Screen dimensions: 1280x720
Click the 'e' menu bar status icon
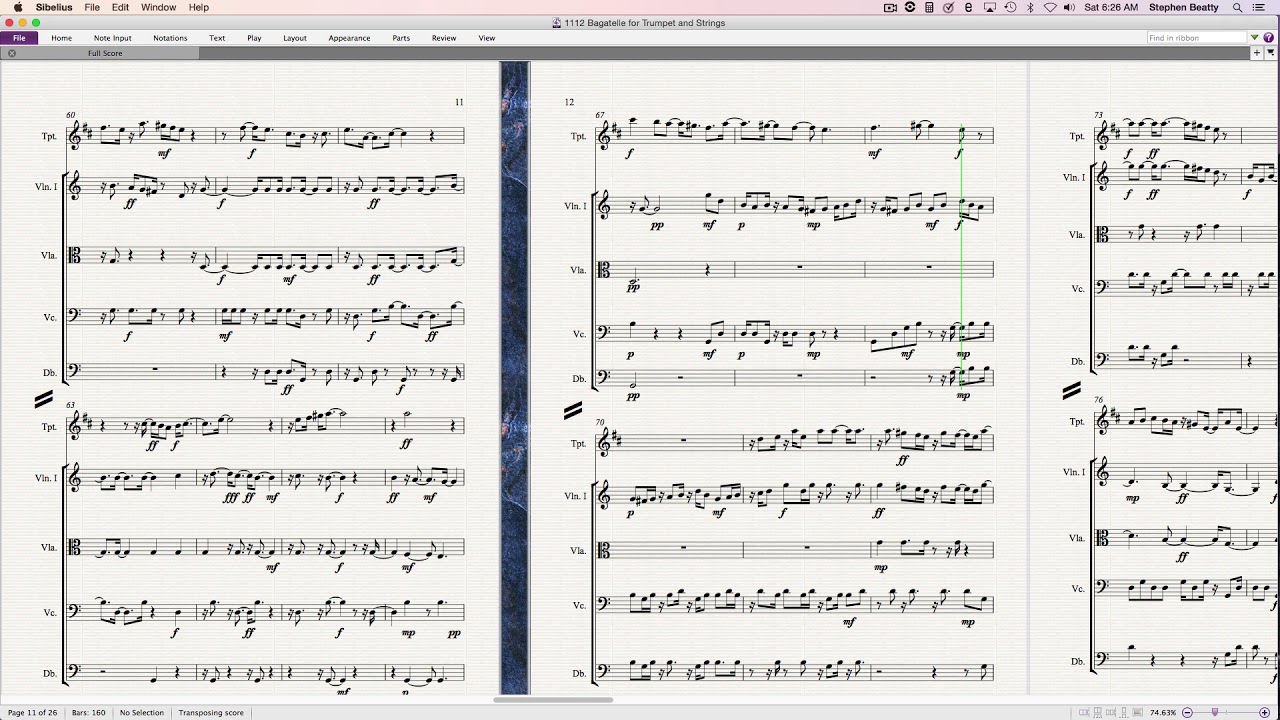coord(968,7)
